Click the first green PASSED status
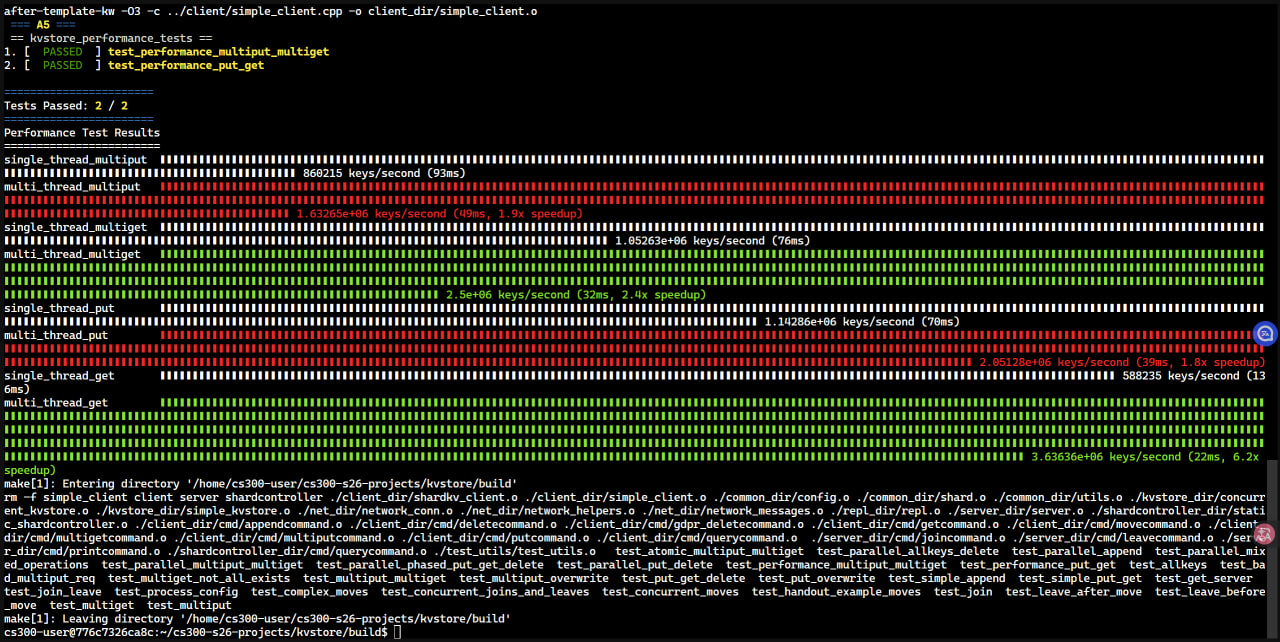Image resolution: width=1280 pixels, height=642 pixels. (63, 51)
